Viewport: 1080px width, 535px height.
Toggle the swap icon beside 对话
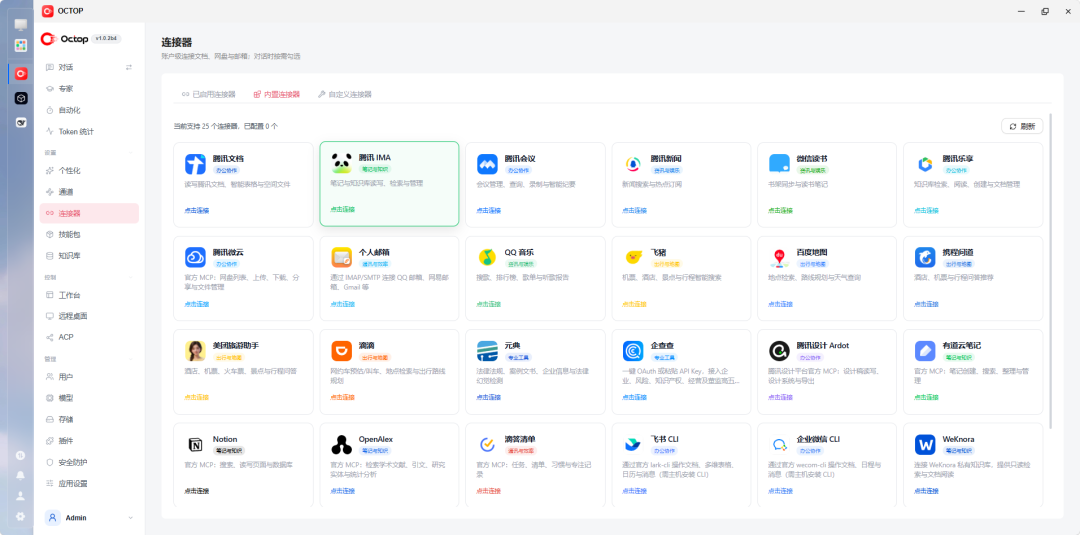pos(129,67)
